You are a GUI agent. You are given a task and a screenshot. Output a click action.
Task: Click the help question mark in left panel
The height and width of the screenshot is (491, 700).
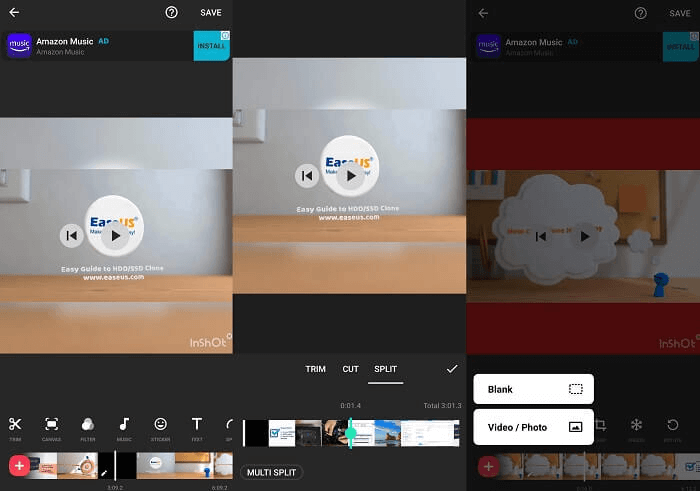[x=171, y=13]
